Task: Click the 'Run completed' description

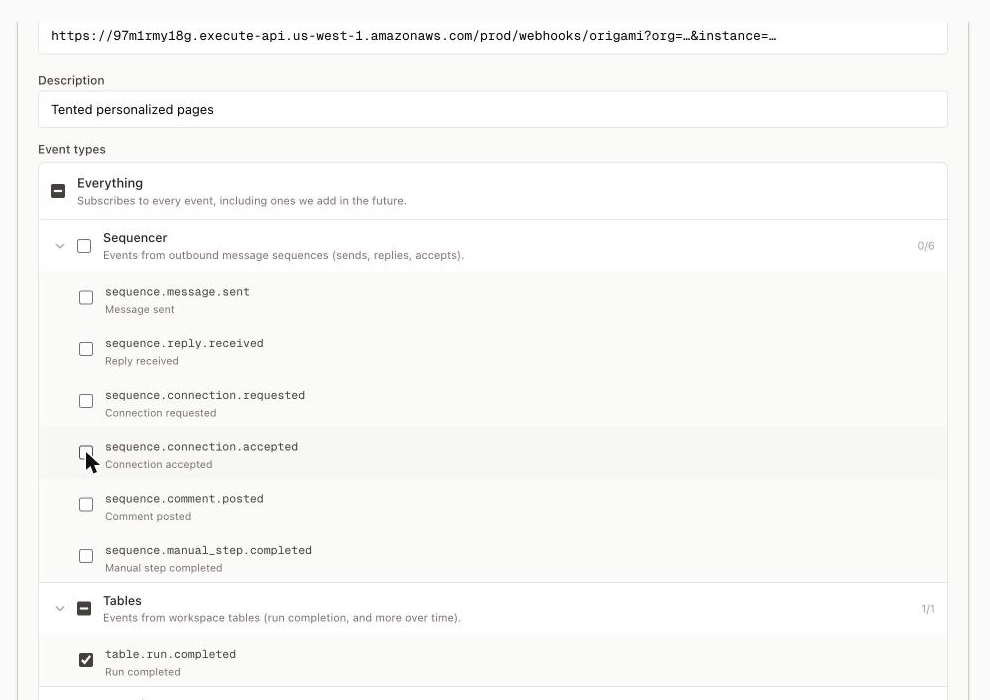Action: 143,672
